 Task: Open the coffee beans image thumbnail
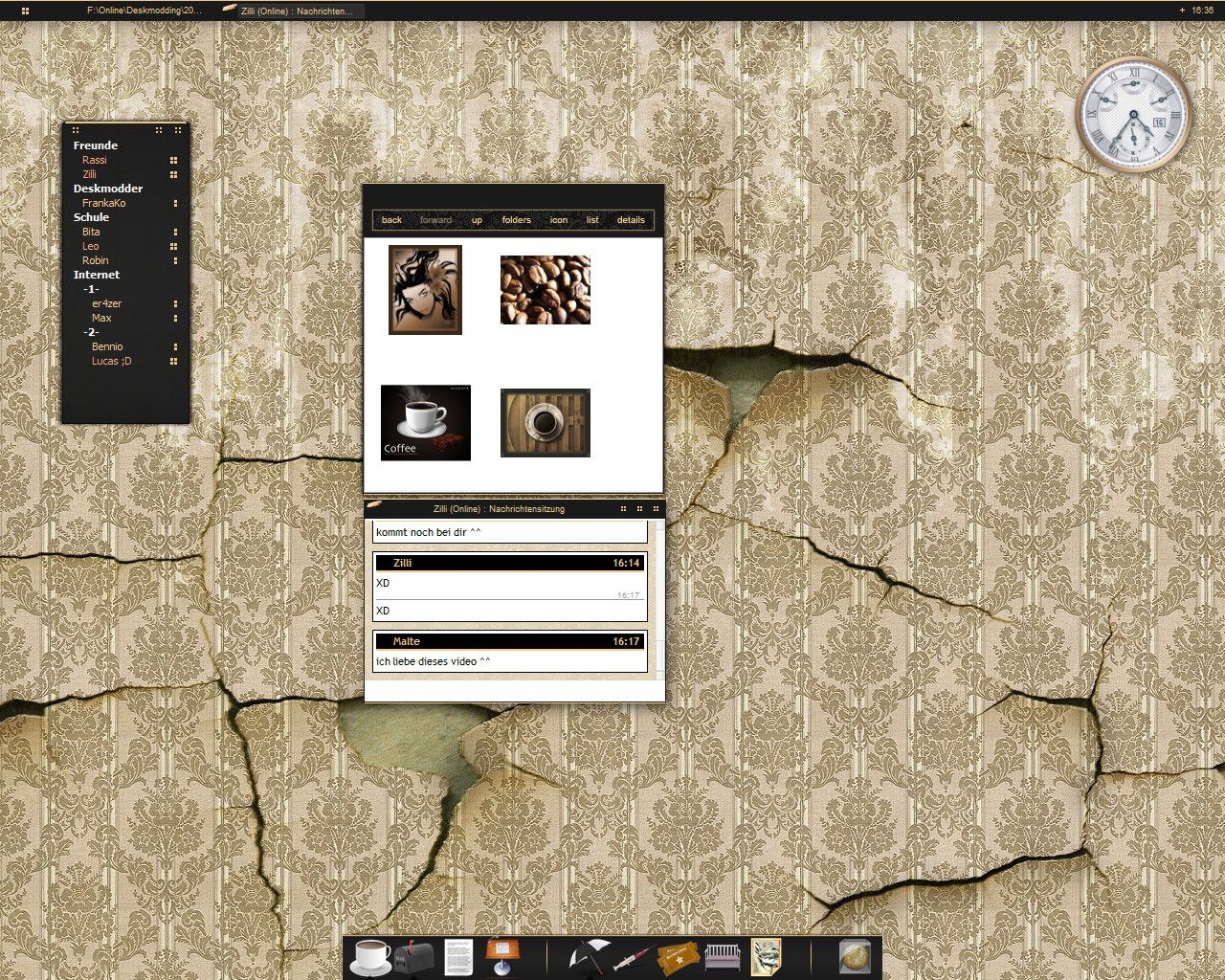pyautogui.click(x=545, y=290)
